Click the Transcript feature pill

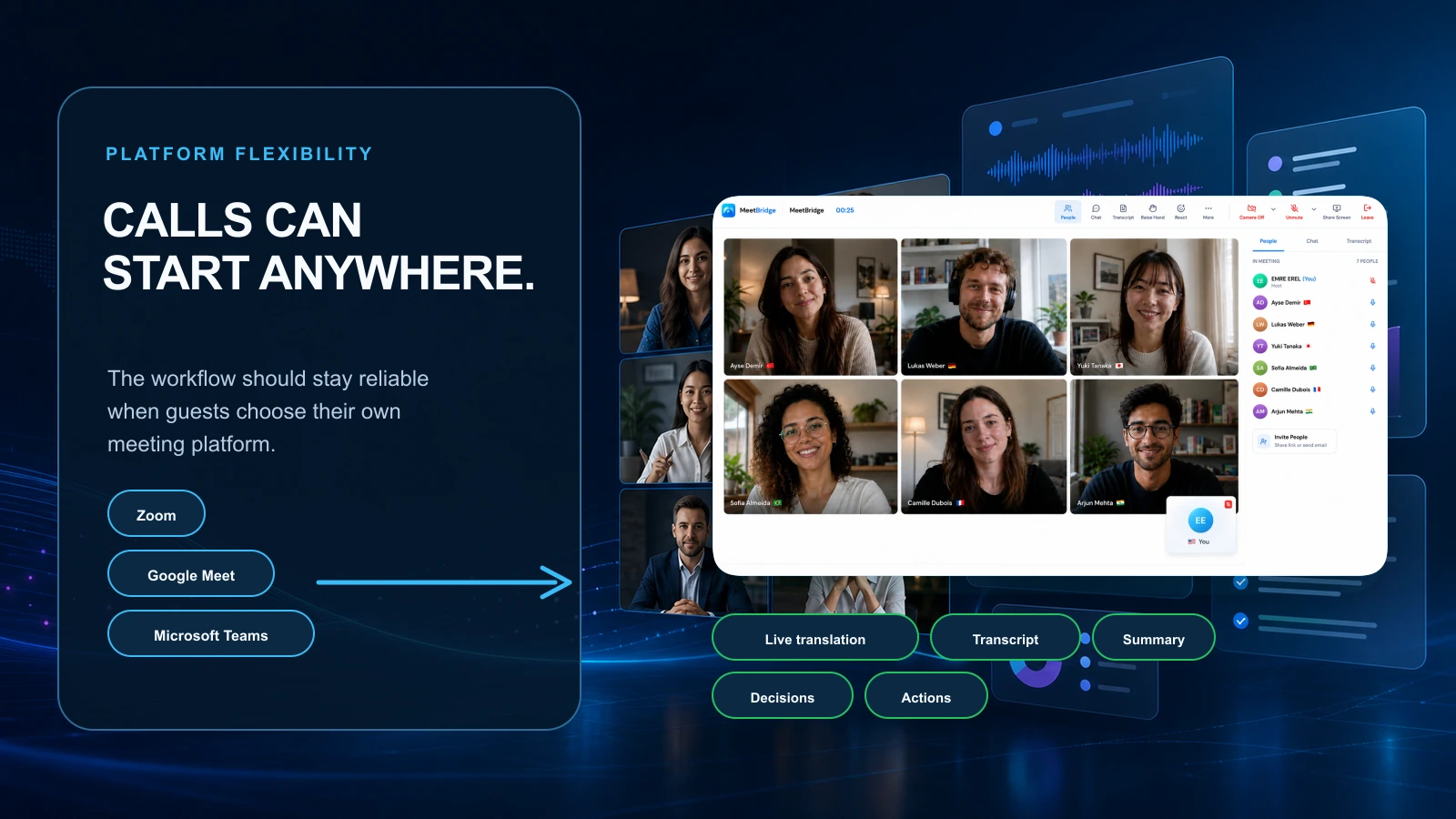[x=1006, y=638]
